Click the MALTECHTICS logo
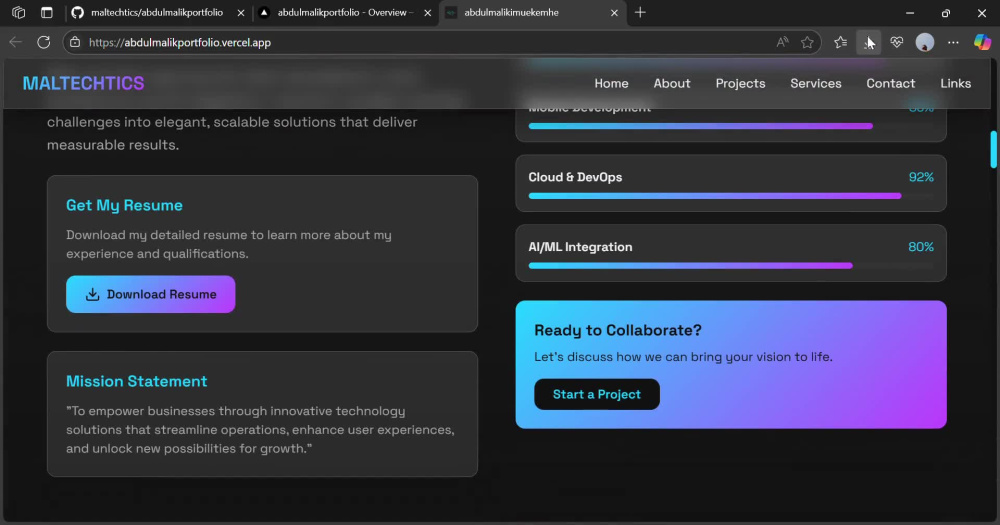 [84, 84]
